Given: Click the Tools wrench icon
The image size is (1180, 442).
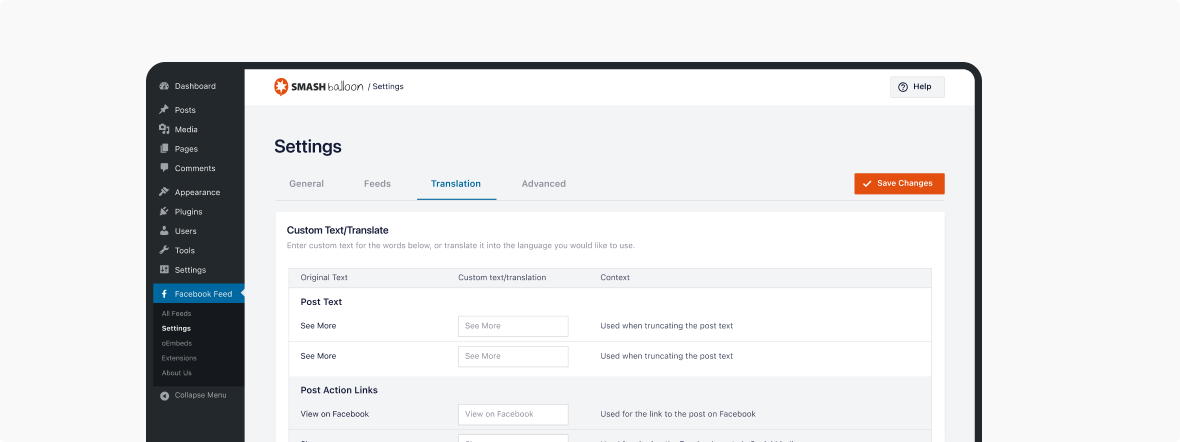Looking at the screenshot, I should pos(164,251).
